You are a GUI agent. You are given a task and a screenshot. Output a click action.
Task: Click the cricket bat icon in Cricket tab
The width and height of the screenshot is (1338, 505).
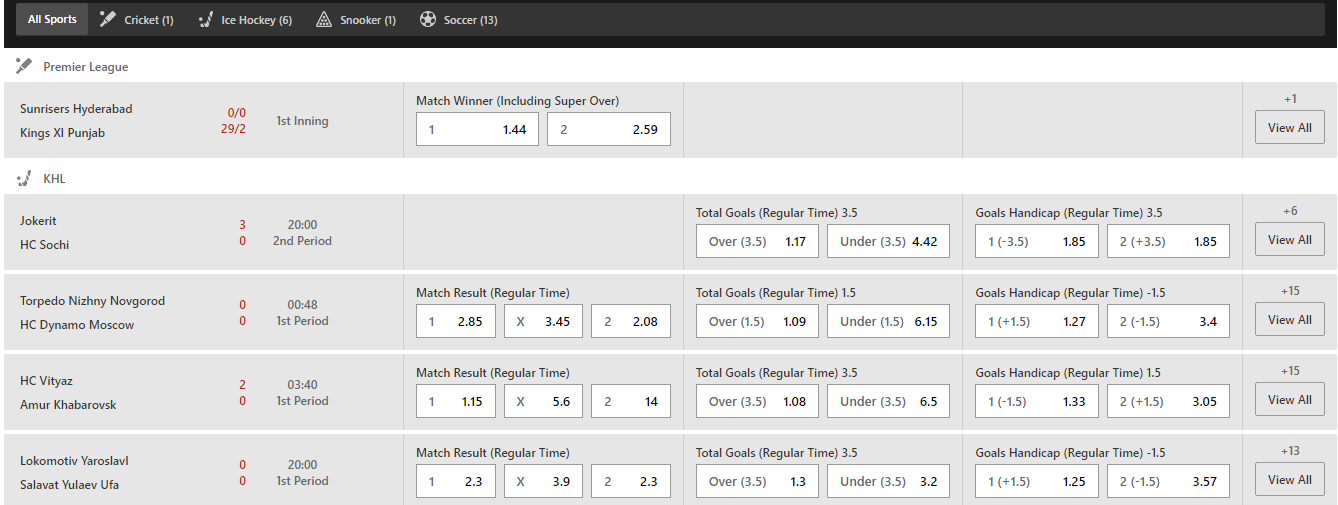pos(108,19)
